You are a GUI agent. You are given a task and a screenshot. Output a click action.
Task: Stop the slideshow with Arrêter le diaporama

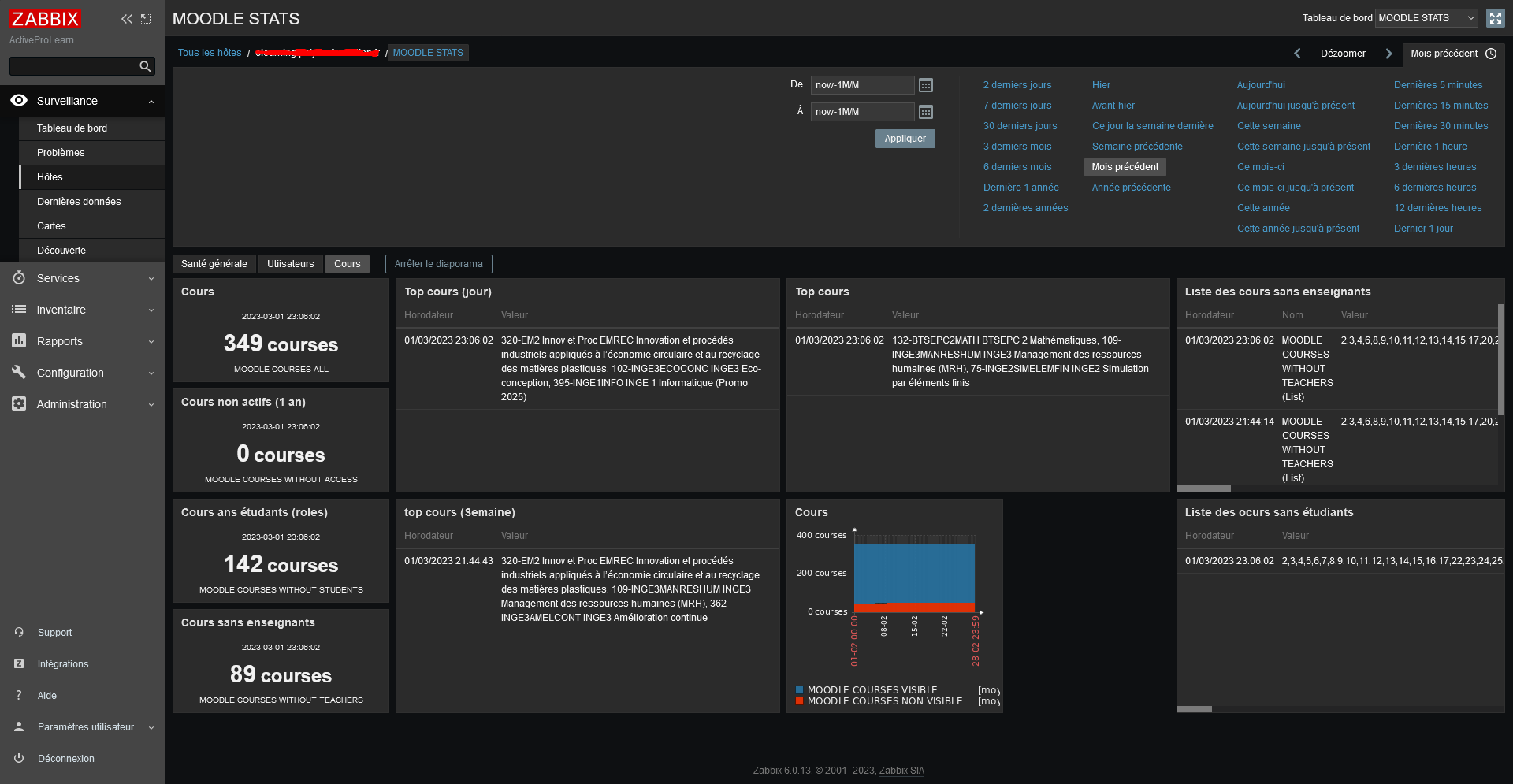tap(438, 264)
